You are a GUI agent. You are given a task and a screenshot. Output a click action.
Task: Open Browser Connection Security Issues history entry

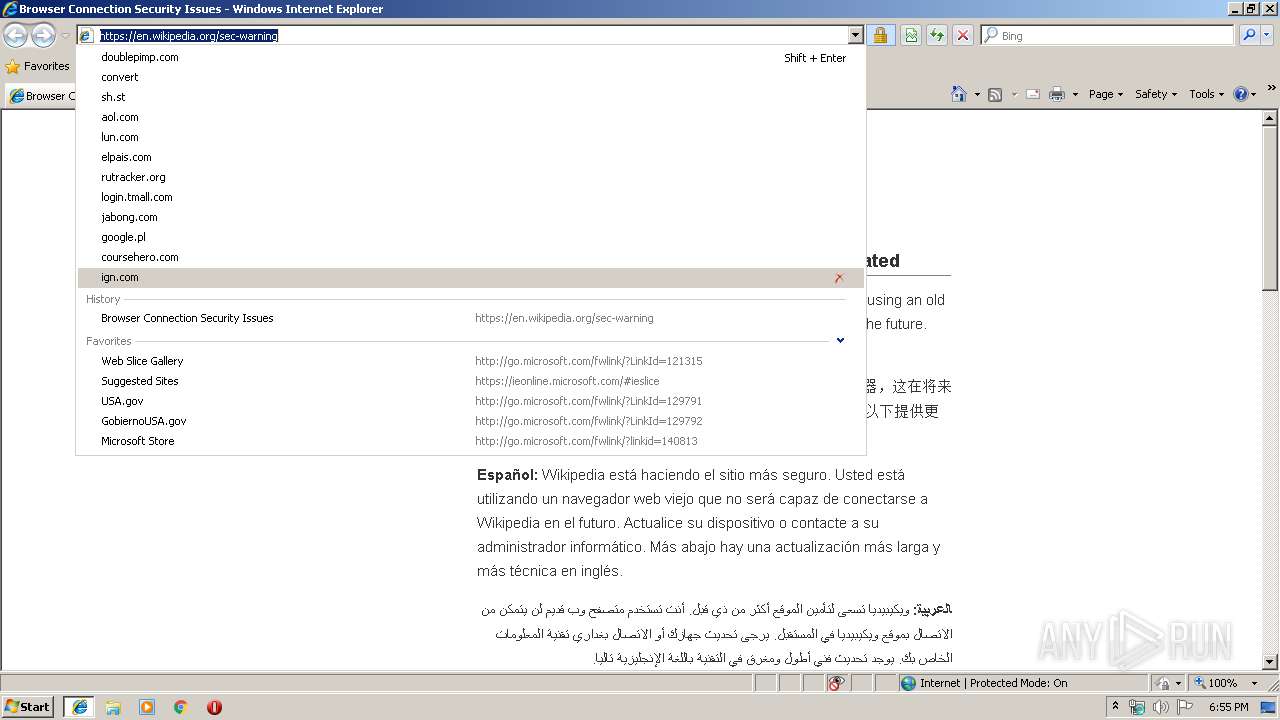point(470,318)
